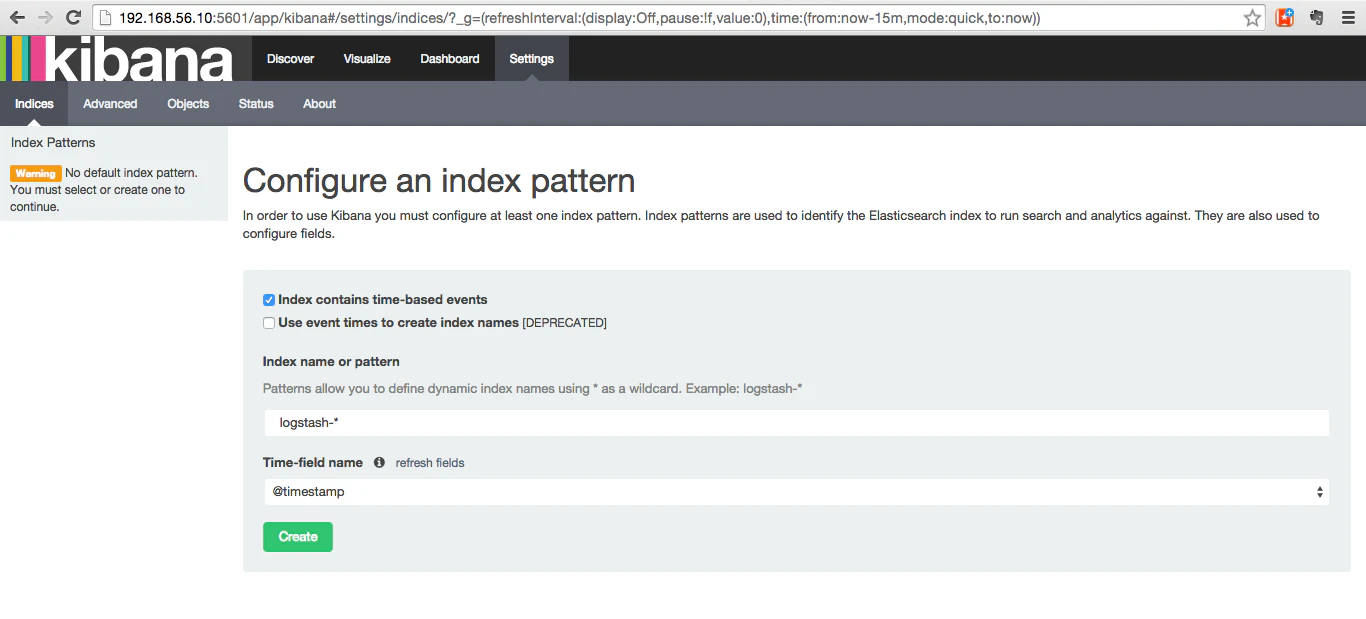Bookmark this page with the star icon
Screen dimensions: 1366x619
point(1252,18)
